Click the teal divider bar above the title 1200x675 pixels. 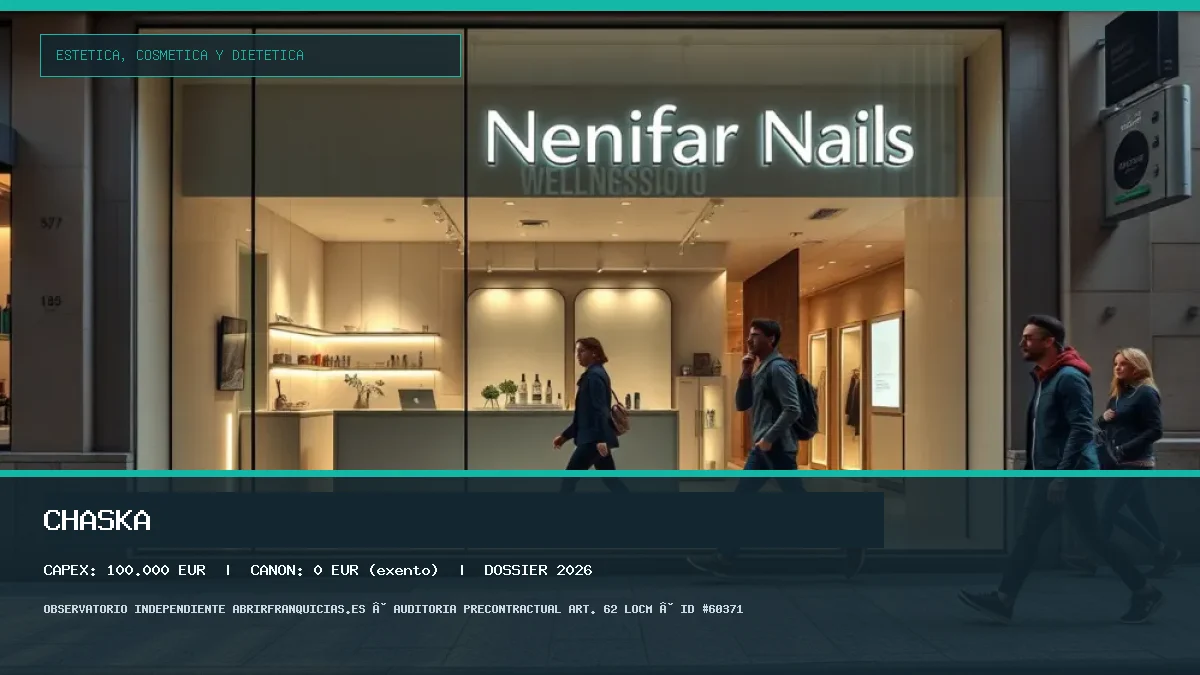pos(600,473)
